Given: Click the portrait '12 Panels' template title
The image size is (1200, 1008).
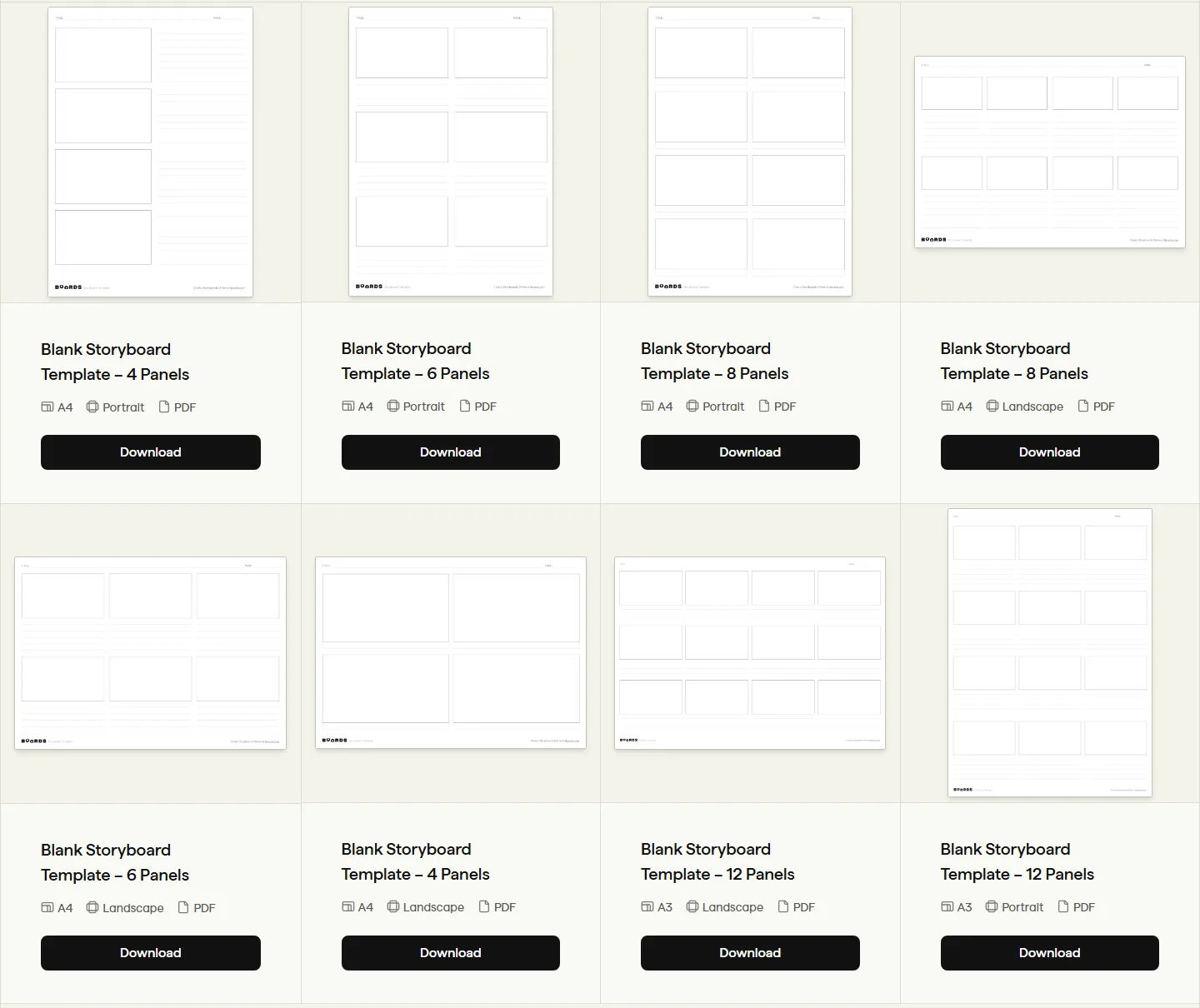Looking at the screenshot, I should pos(1017,861).
